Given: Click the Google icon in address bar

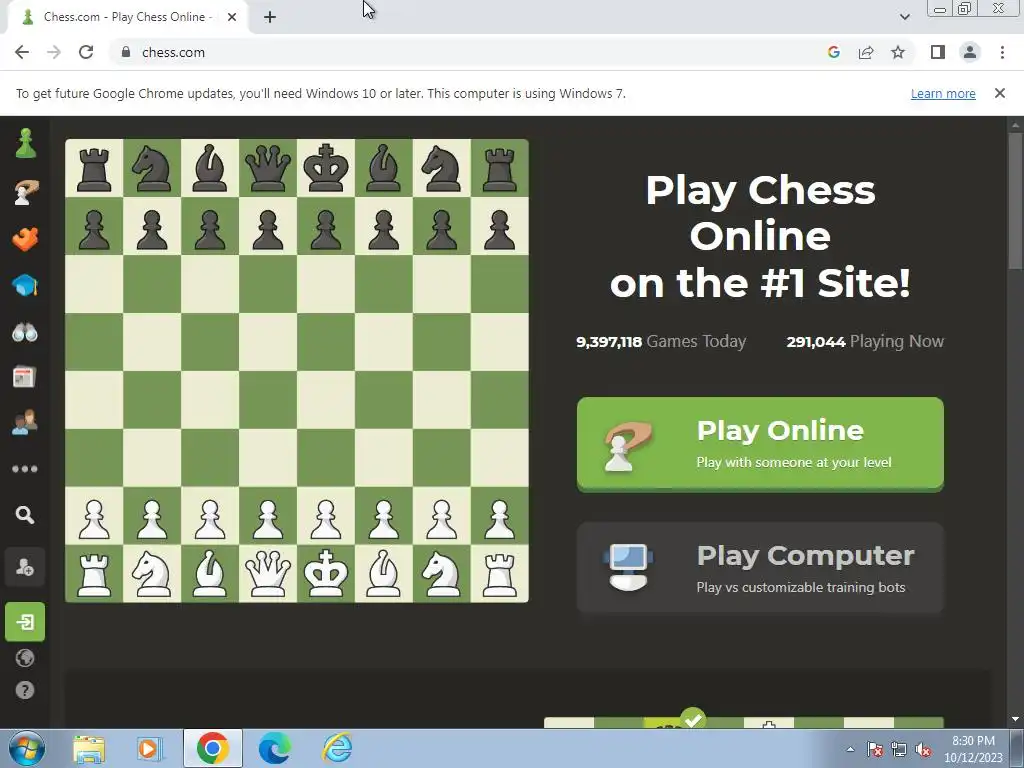Looking at the screenshot, I should point(833,52).
